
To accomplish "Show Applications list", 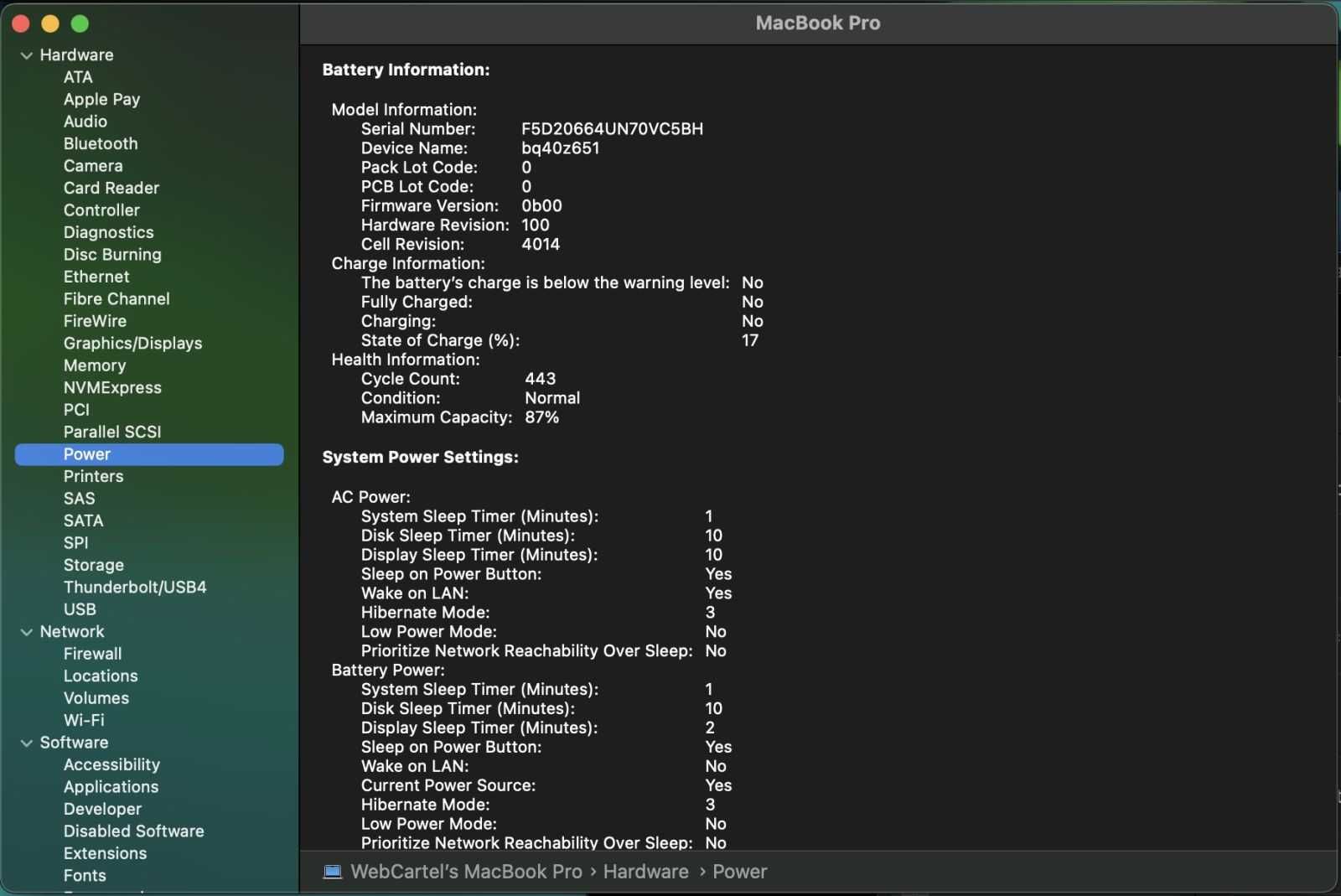I will (111, 787).
